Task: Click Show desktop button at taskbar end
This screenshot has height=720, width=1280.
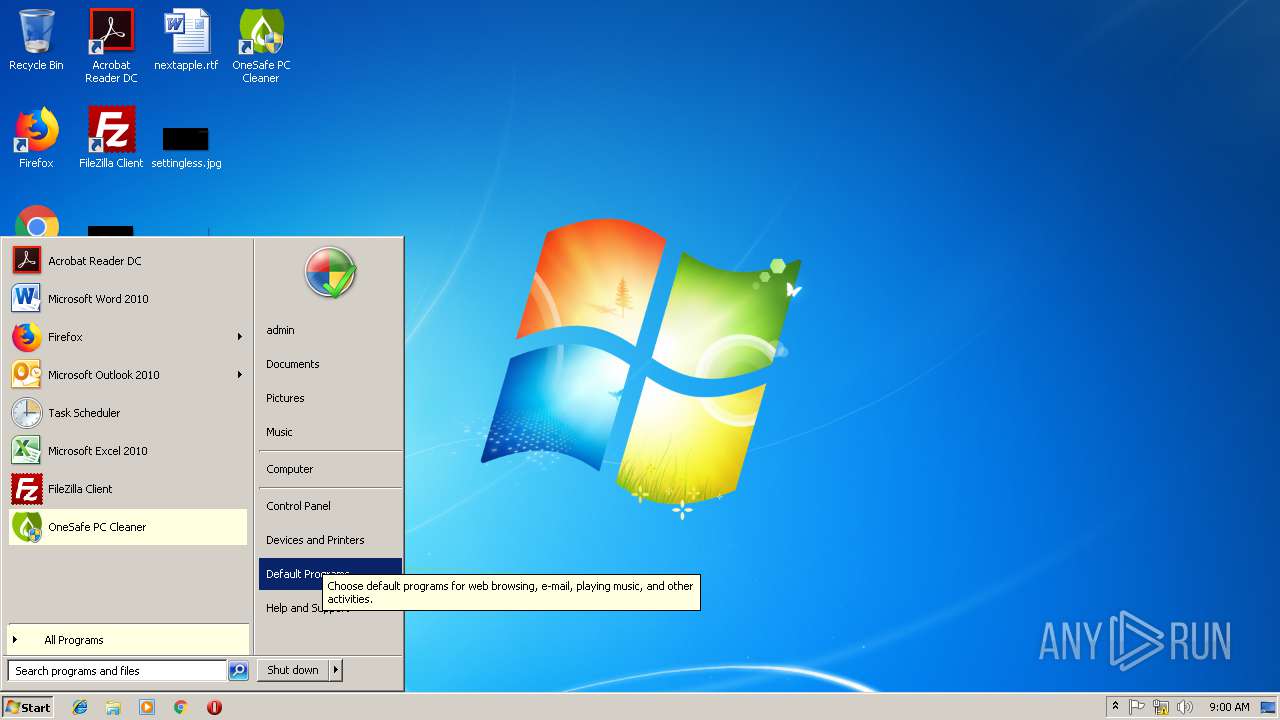Action: click(x=1268, y=707)
